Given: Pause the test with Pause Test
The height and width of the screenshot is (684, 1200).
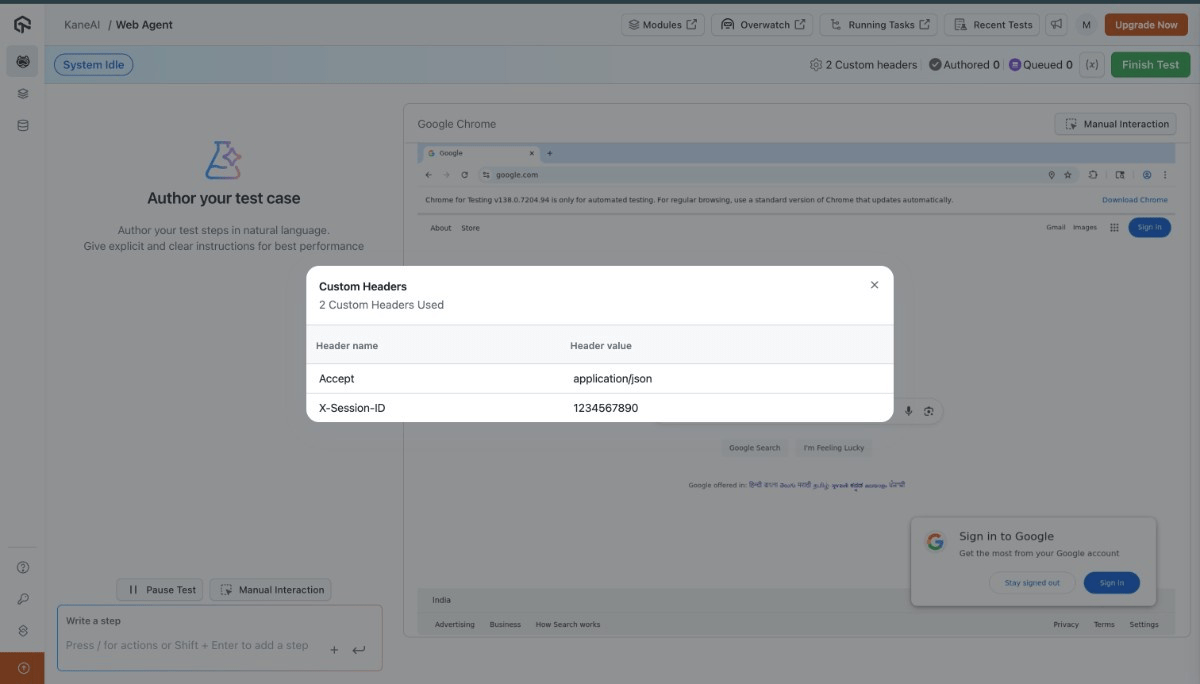Looking at the screenshot, I should tap(160, 590).
